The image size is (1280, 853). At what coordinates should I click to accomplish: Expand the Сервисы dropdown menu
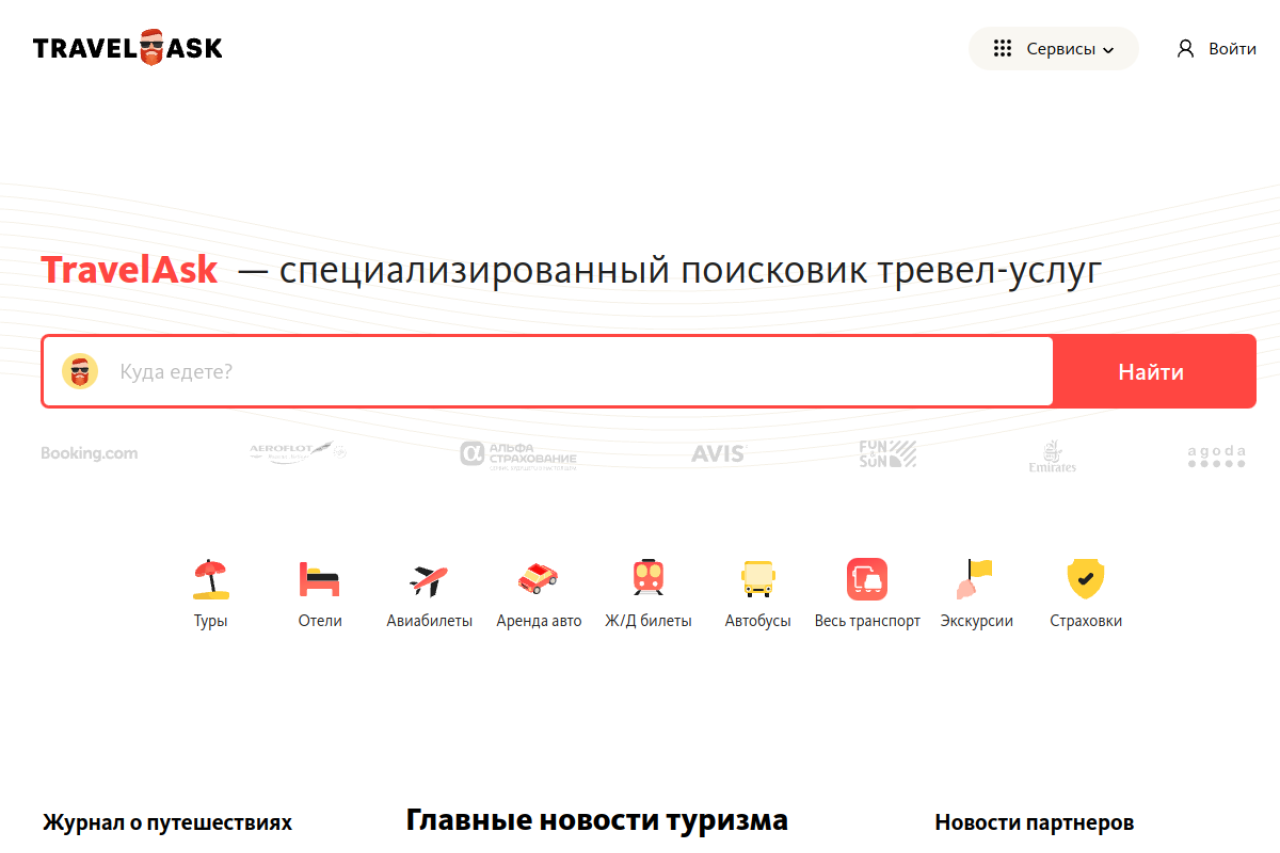[1053, 49]
